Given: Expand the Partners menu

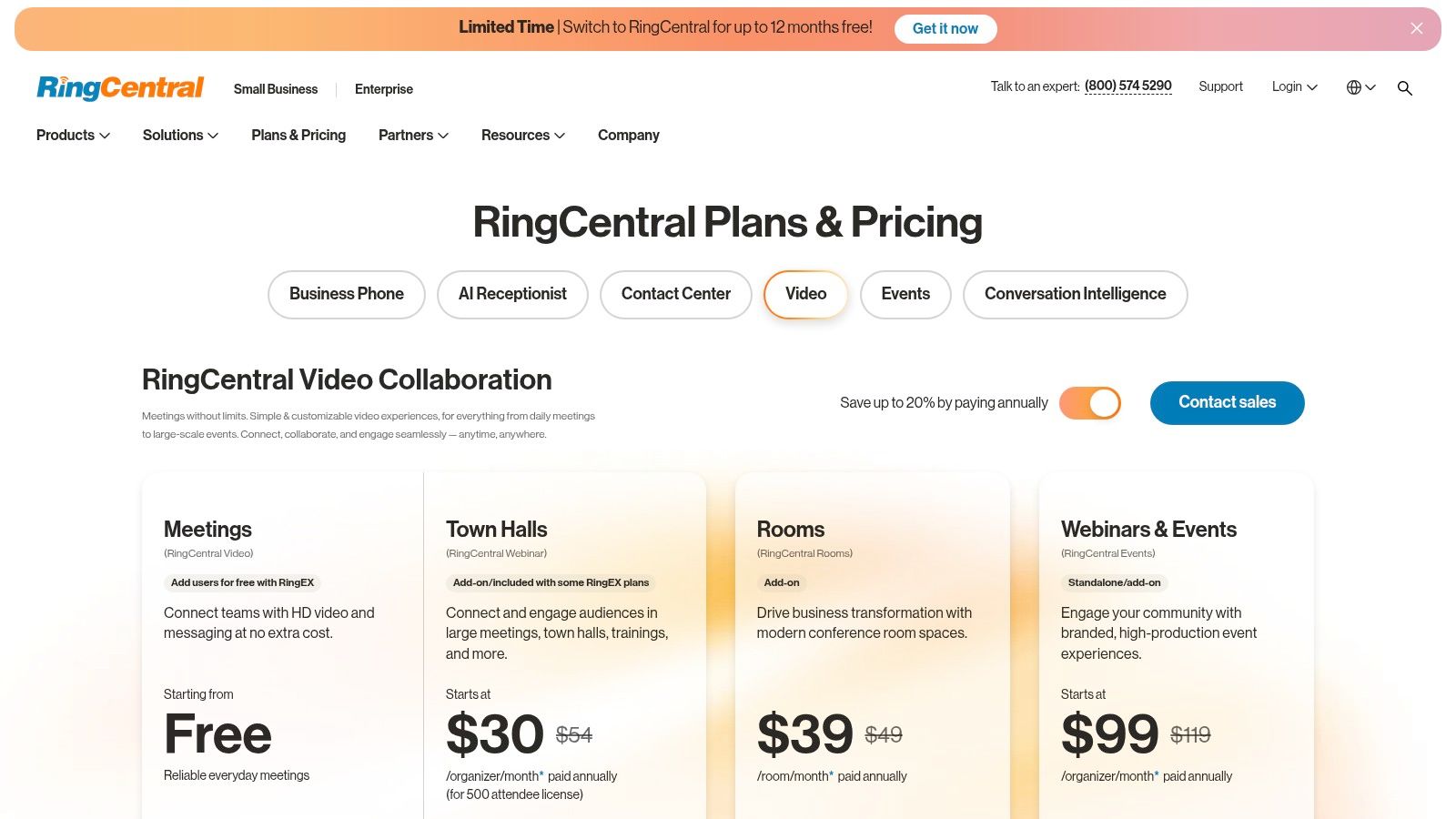Looking at the screenshot, I should [411, 135].
